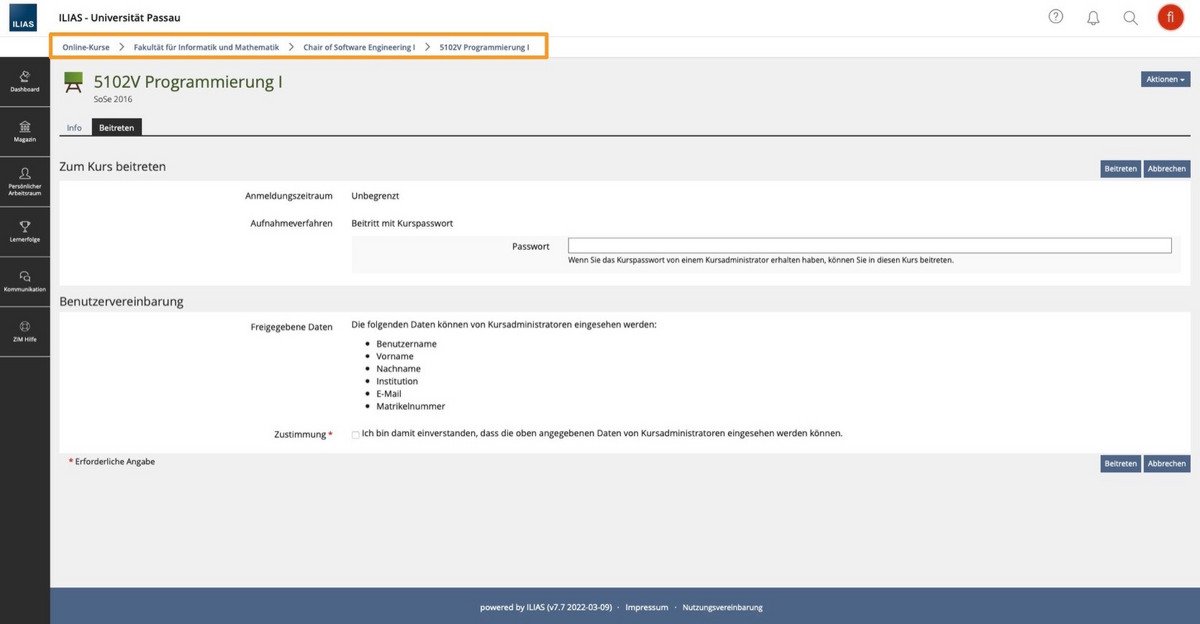Open Chair of Software Engineering I breadcrumb

[359, 47]
